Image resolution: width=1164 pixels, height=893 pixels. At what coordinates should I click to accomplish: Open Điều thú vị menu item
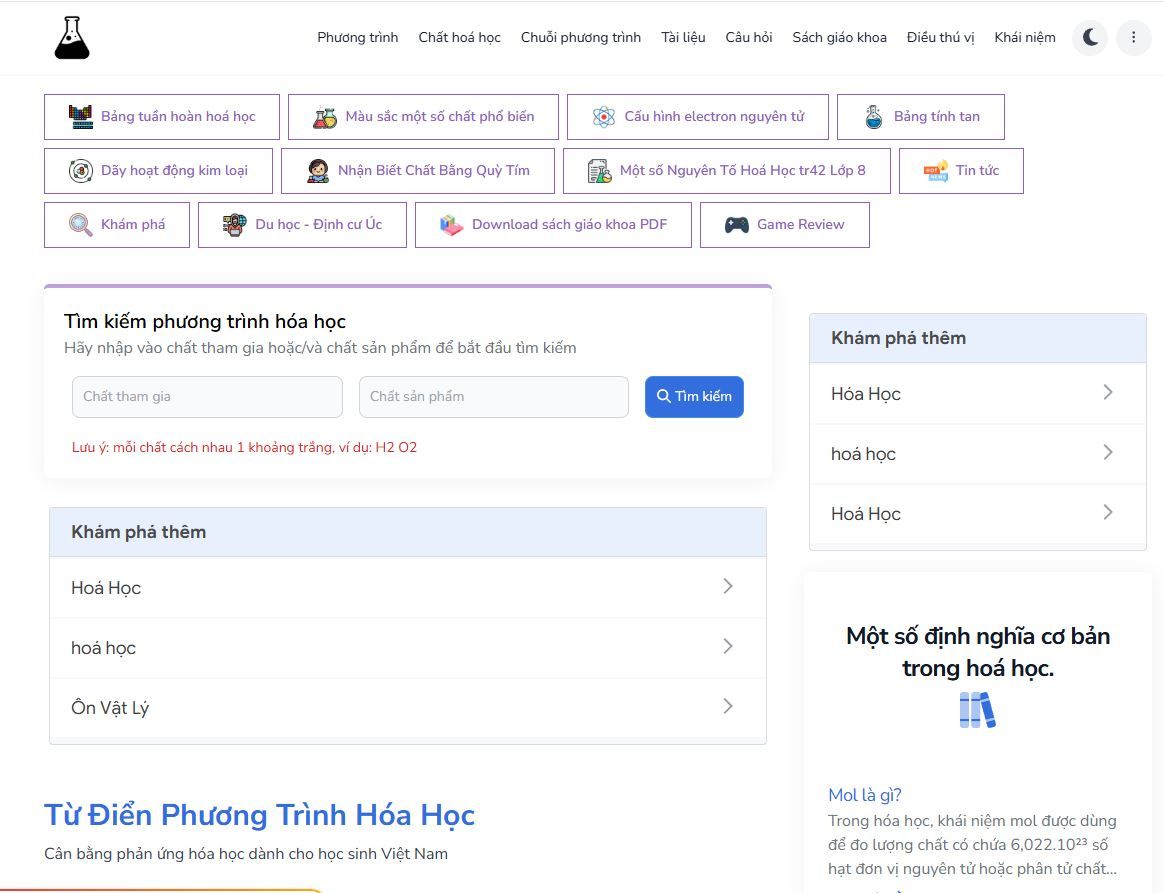(x=941, y=37)
